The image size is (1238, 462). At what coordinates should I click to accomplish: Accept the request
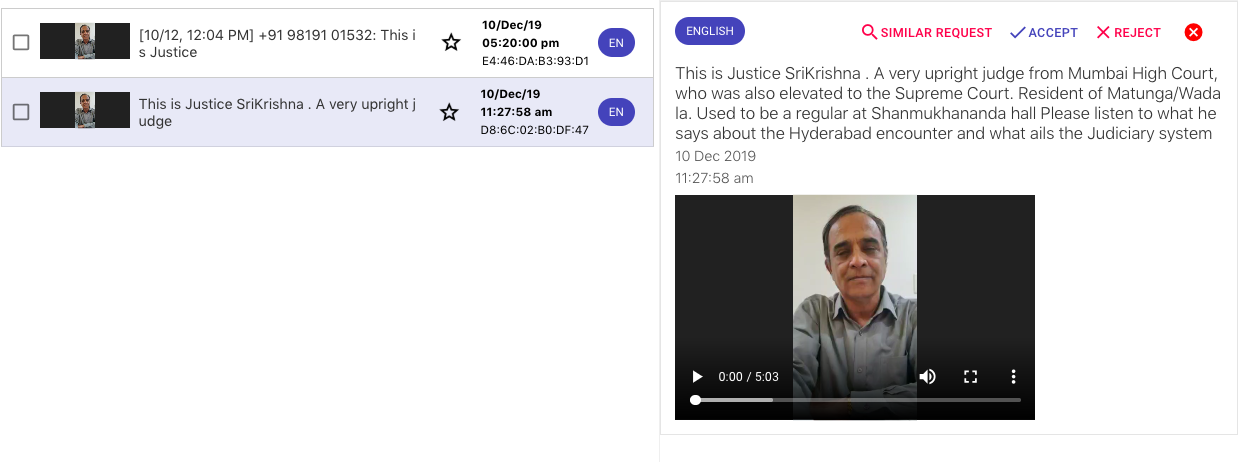pos(1043,32)
